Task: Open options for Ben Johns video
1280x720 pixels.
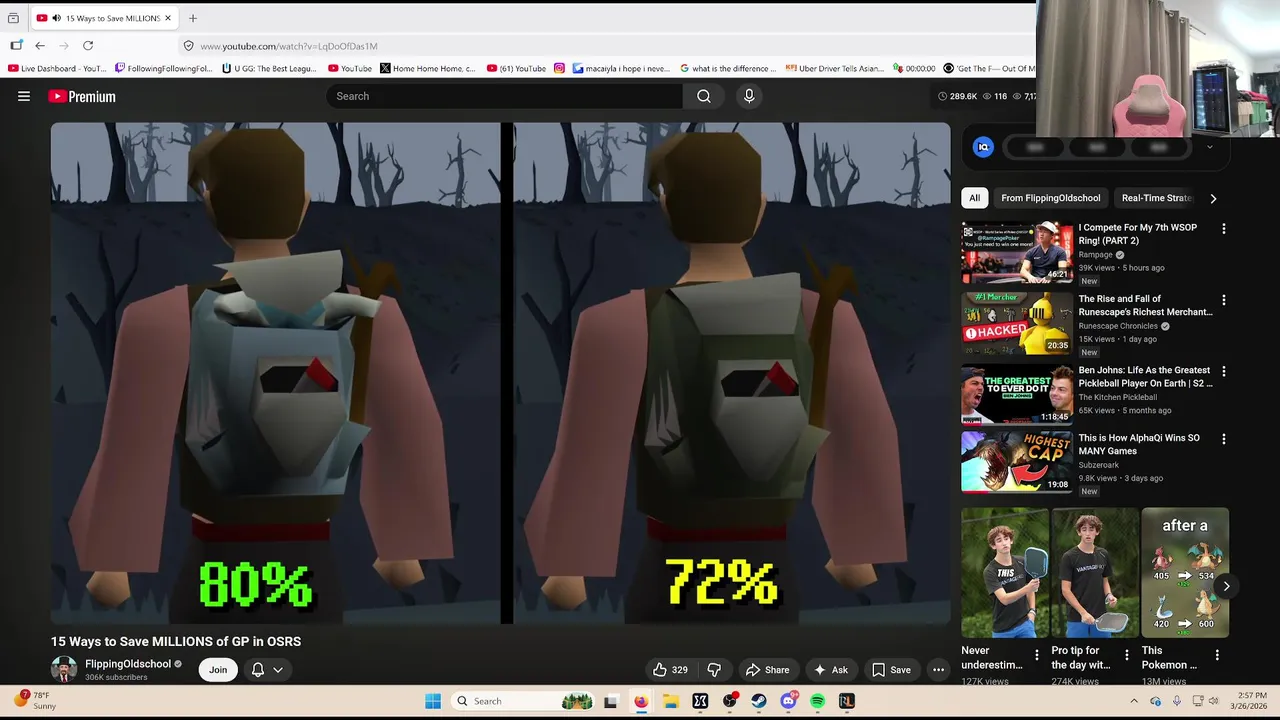Action: [x=1223, y=371]
